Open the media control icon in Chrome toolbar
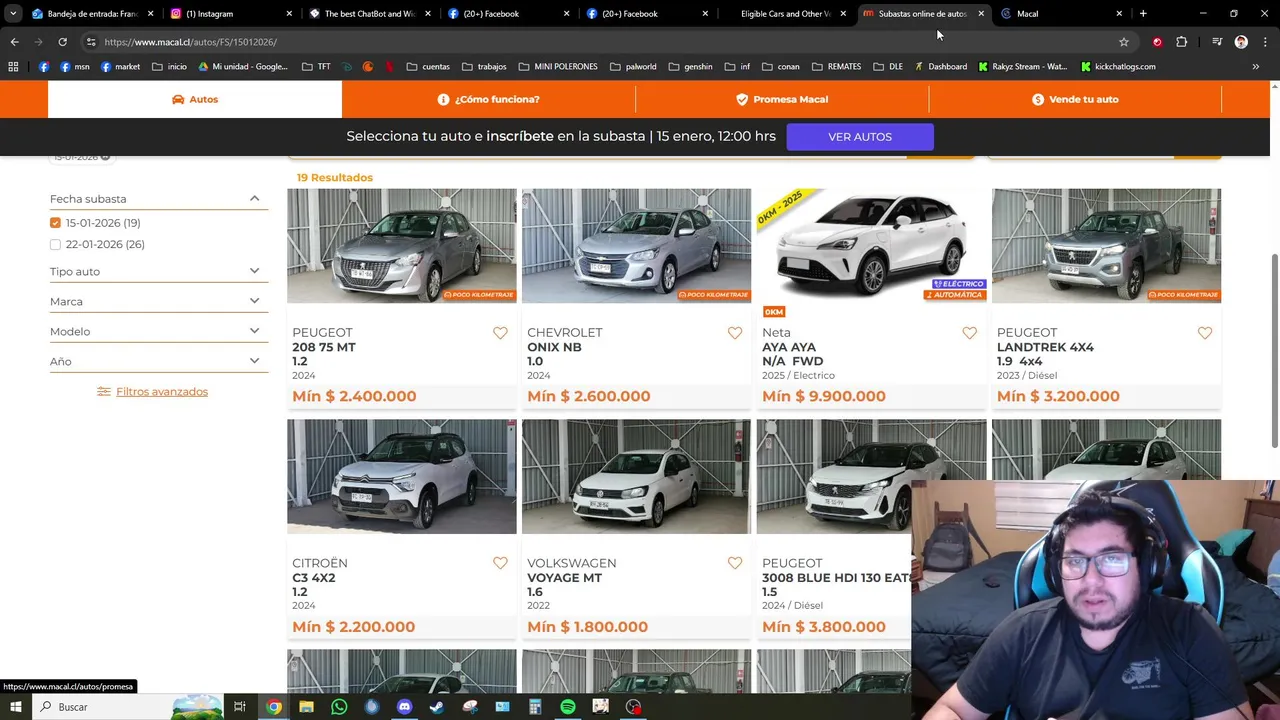Viewport: 1280px width, 720px height. click(x=1217, y=42)
